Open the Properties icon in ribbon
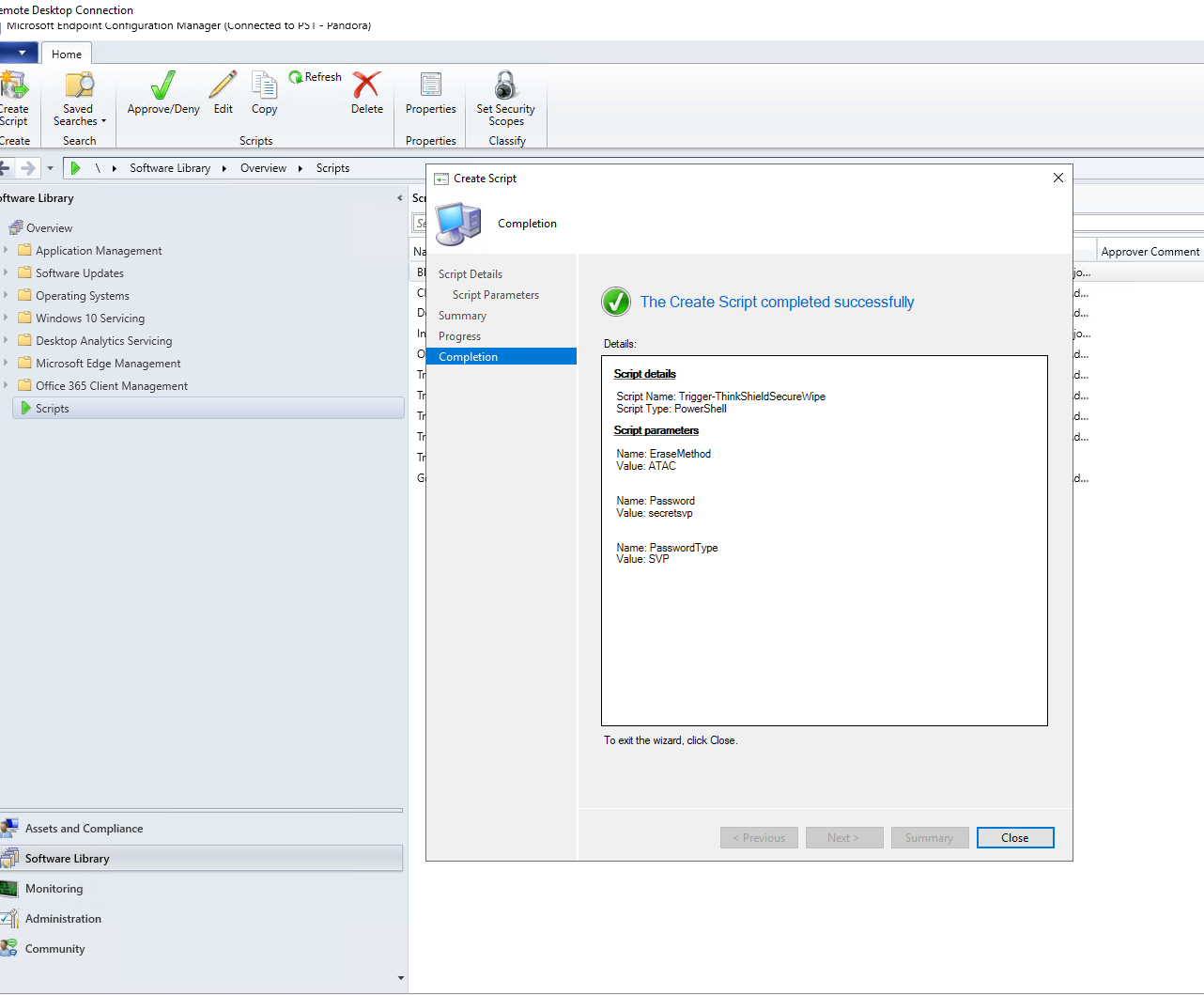Image resolution: width=1204 pixels, height=995 pixels. click(431, 85)
